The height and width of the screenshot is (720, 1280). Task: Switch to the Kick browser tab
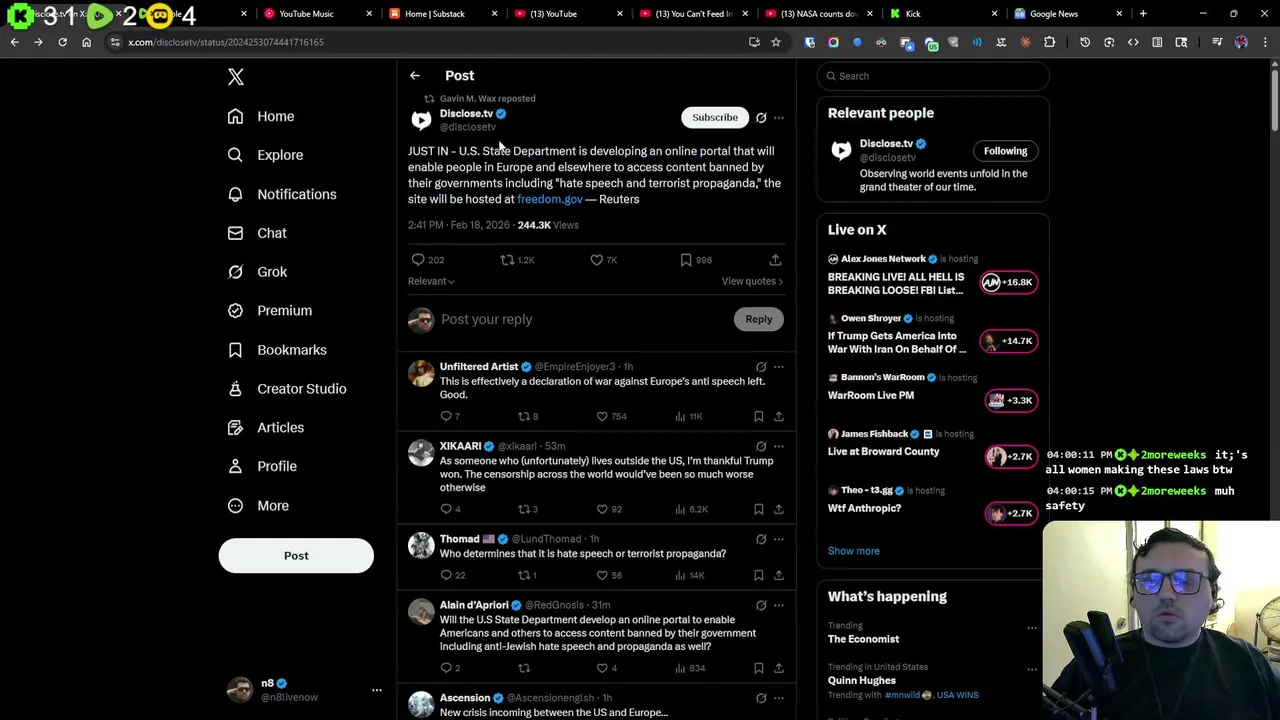942,14
